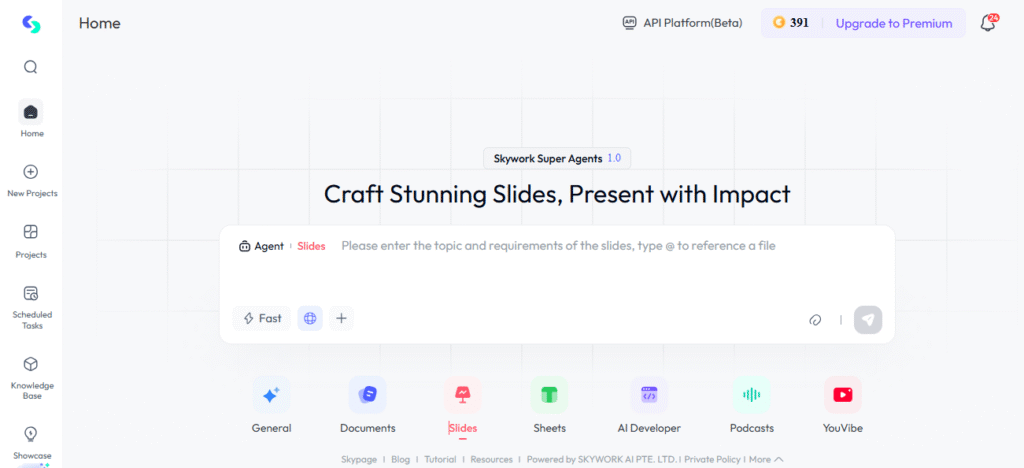The height and width of the screenshot is (468, 1024).
Task: Expand the More footer menu
Action: (766, 459)
